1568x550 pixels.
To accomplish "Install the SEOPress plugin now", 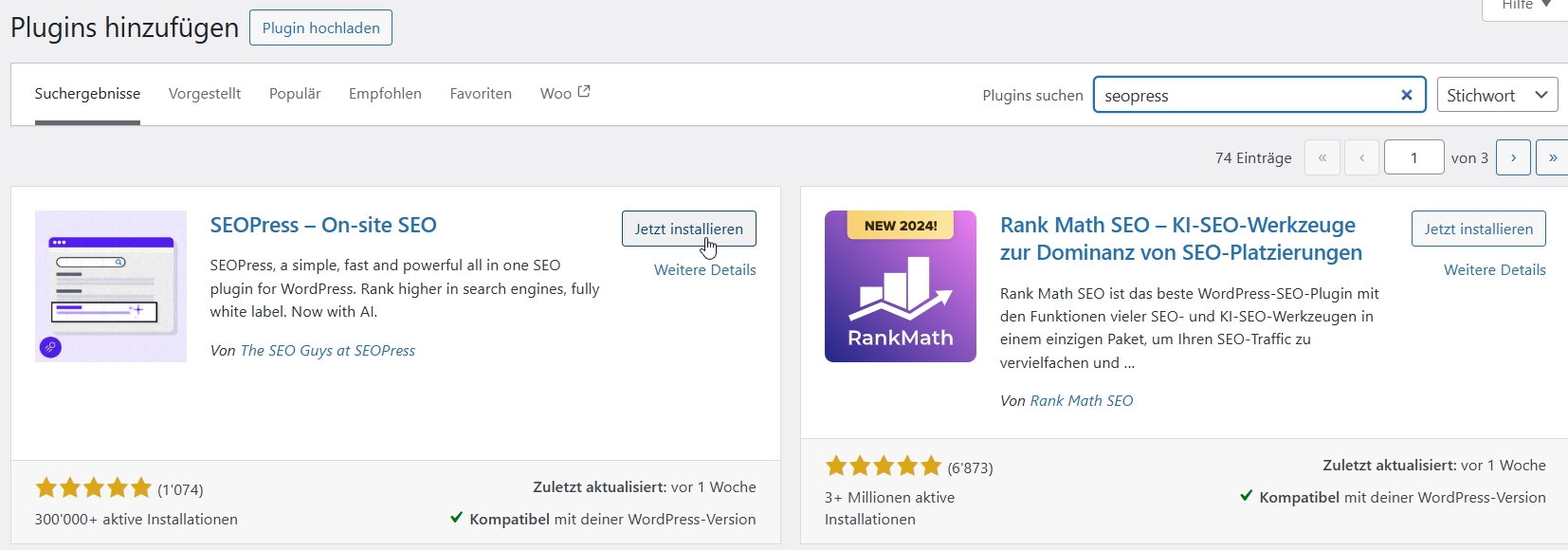I will click(688, 229).
